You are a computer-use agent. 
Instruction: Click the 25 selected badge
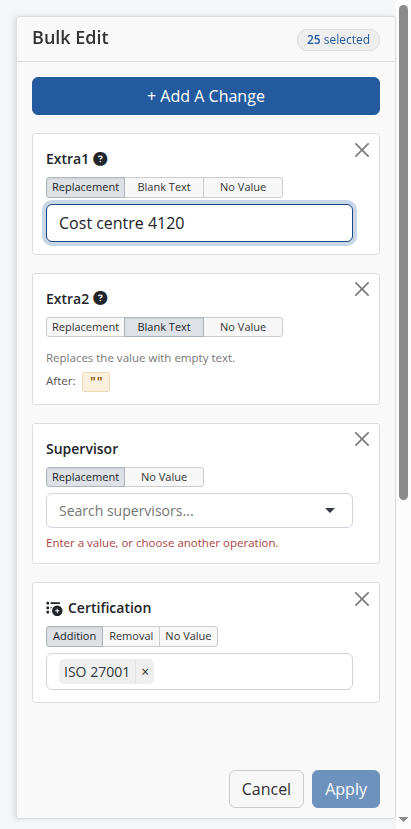pyautogui.click(x=339, y=40)
